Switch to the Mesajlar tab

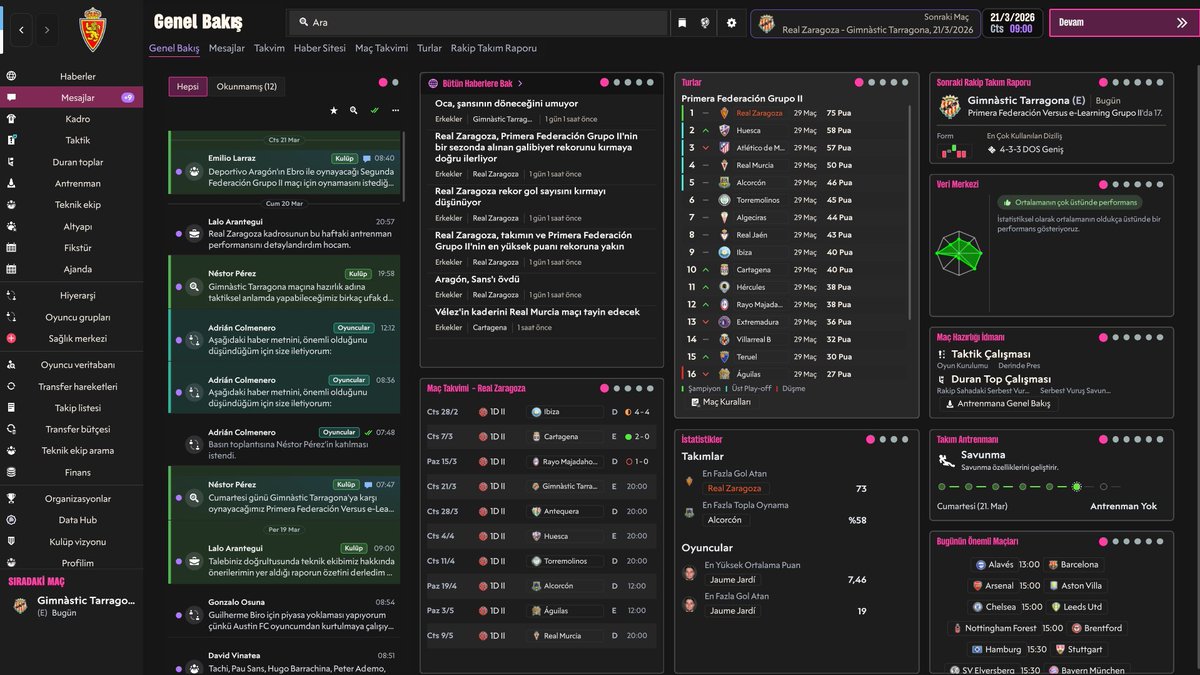(x=227, y=48)
